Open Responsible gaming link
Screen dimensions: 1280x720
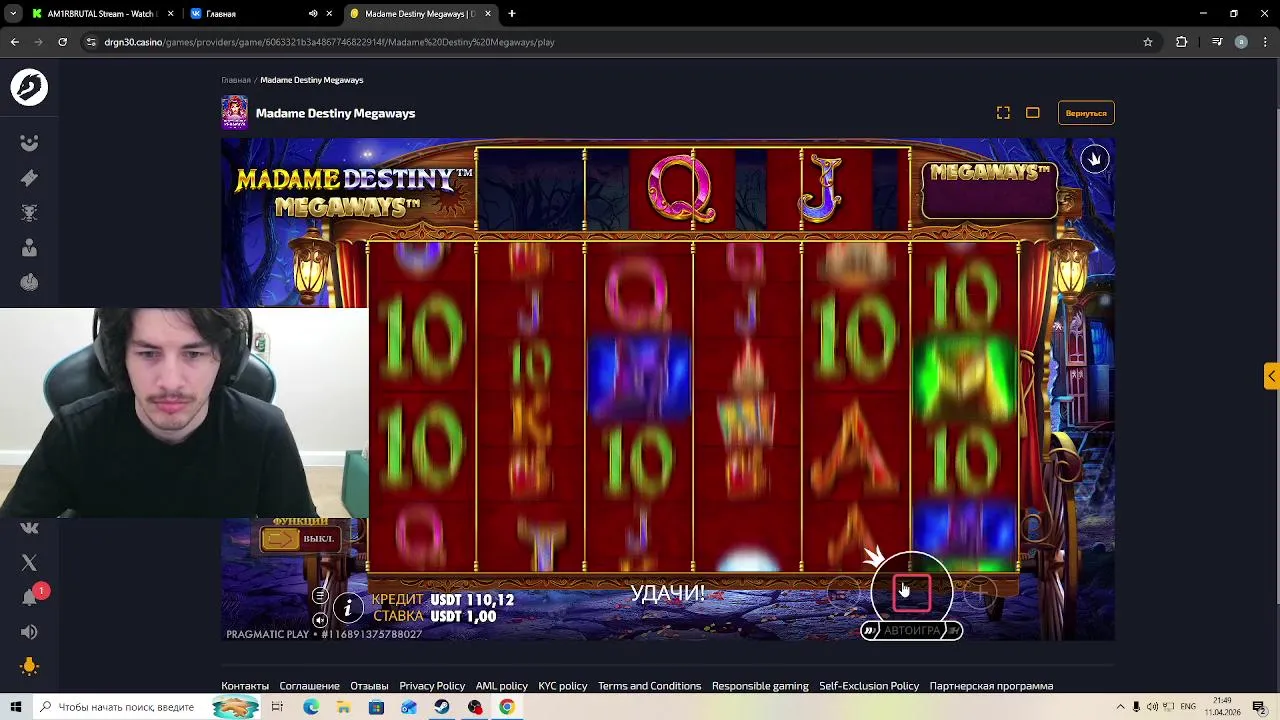760,686
